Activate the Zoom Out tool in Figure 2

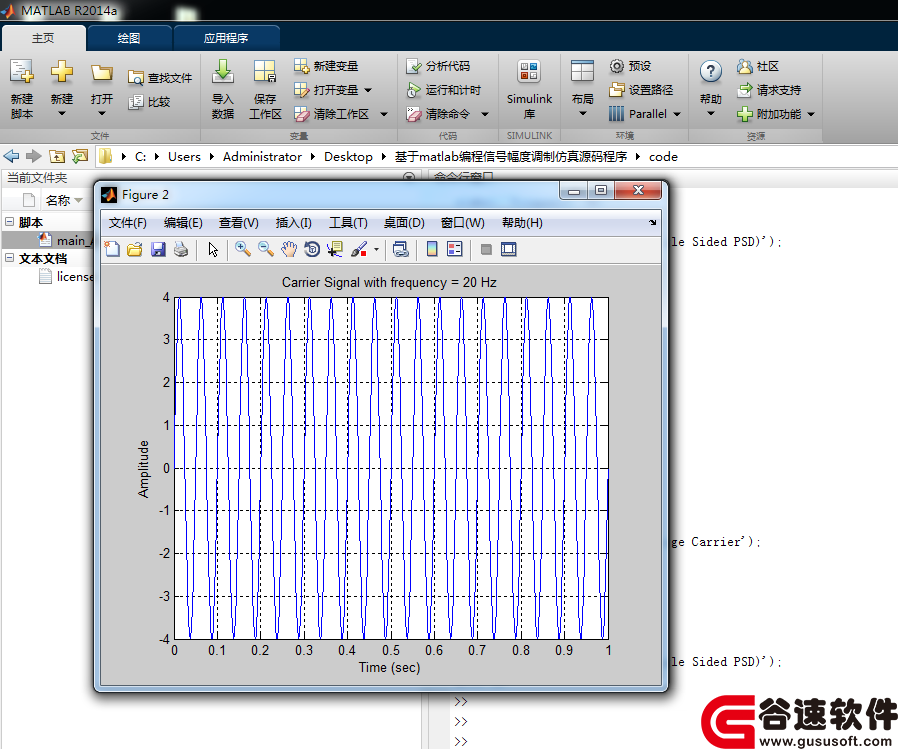[x=266, y=249]
